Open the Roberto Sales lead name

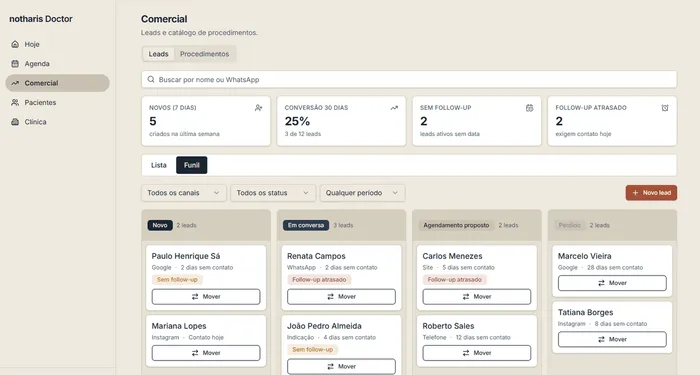coord(448,326)
